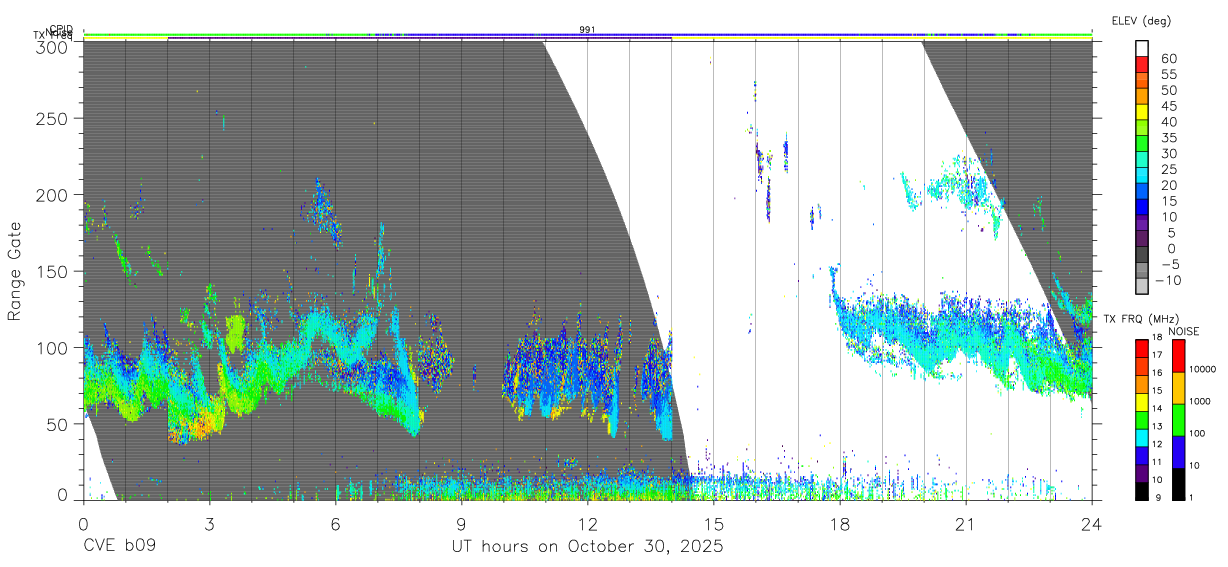
Task: Click the 12 tick on UT hours axis
Action: click(587, 524)
